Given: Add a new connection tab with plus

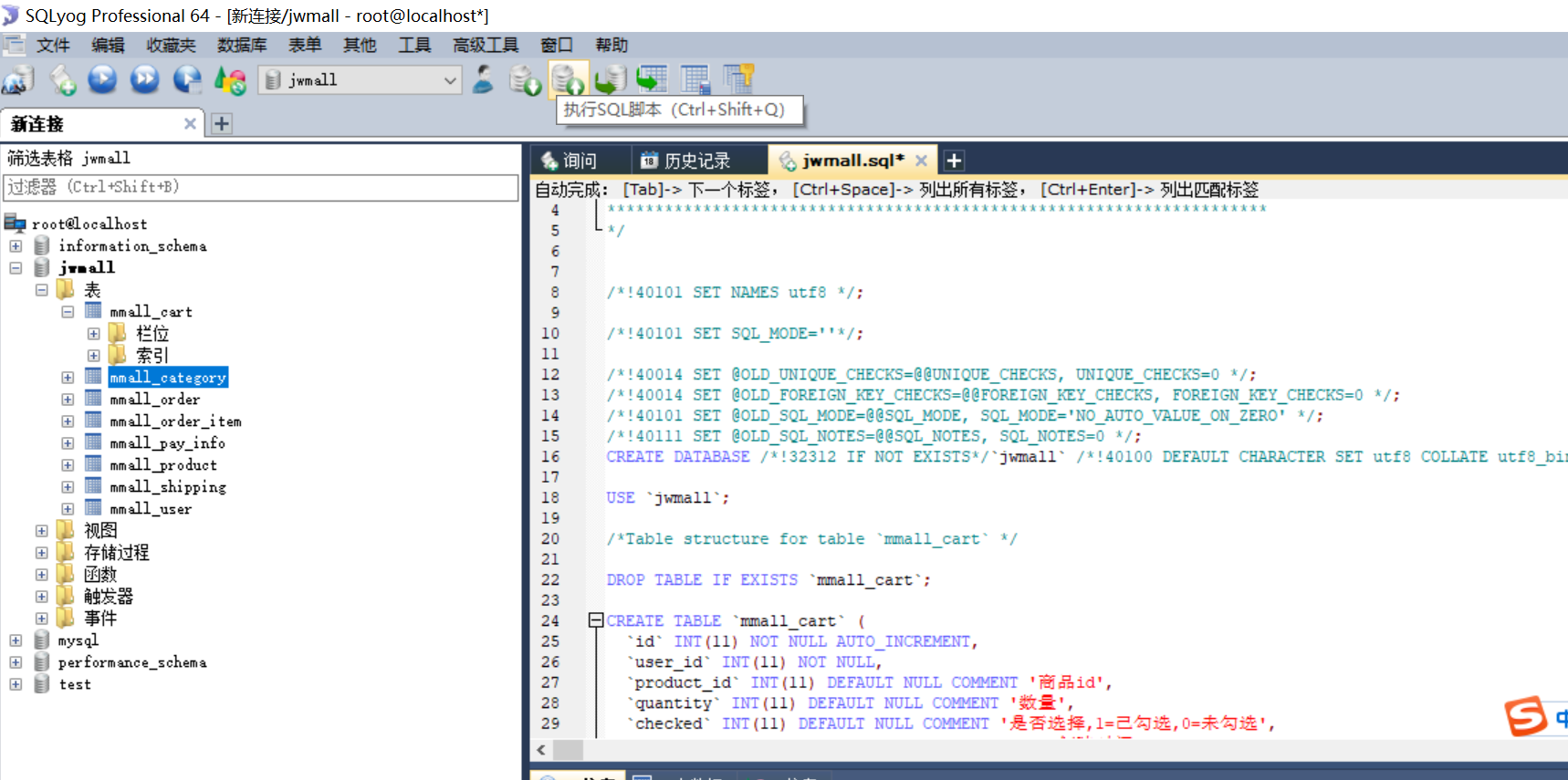Looking at the screenshot, I should (x=222, y=123).
